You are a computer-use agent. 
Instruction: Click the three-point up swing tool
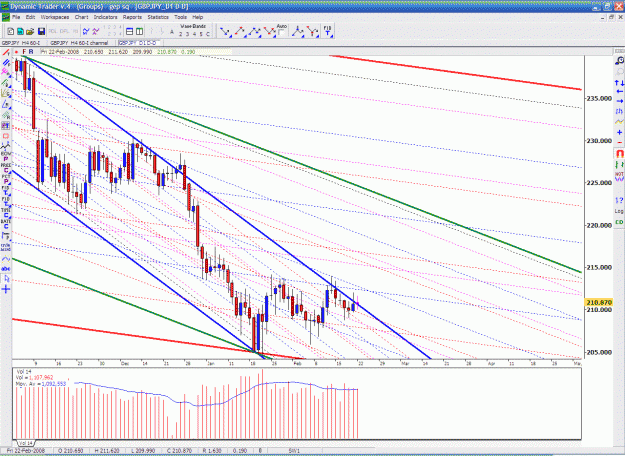(x=254, y=31)
